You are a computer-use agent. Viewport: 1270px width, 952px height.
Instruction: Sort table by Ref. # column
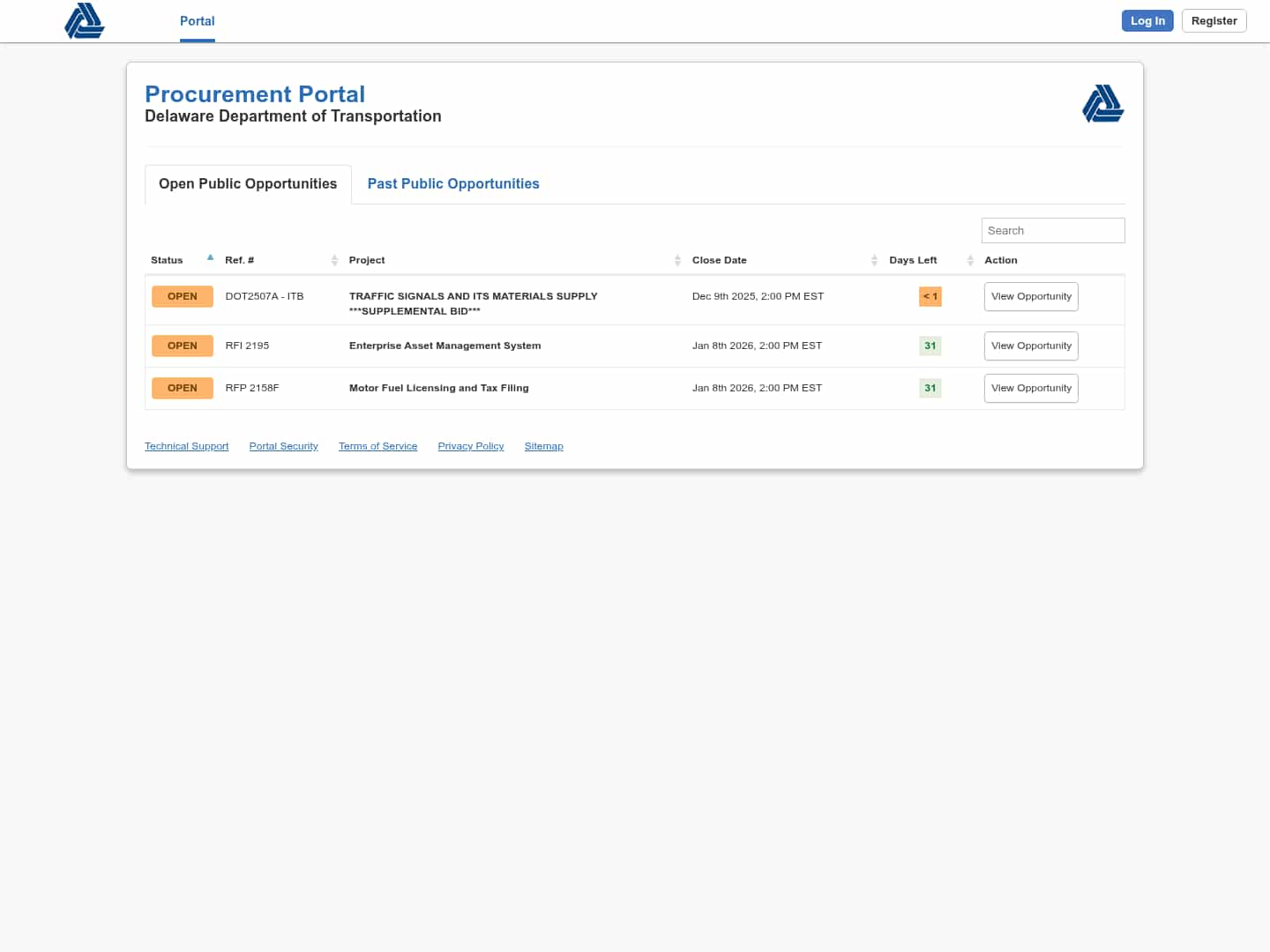pos(240,260)
